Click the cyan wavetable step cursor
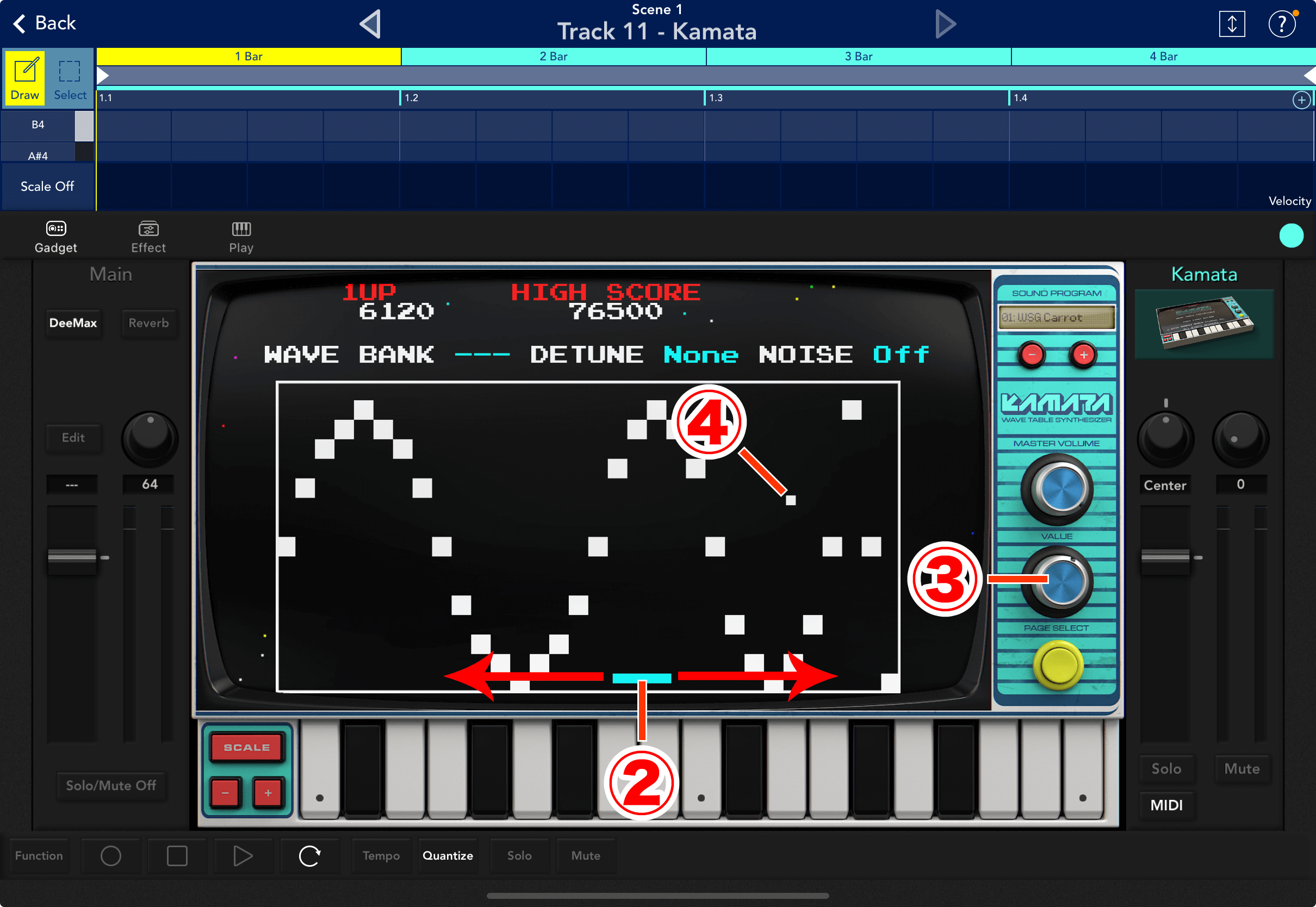1316x907 pixels. click(x=642, y=678)
